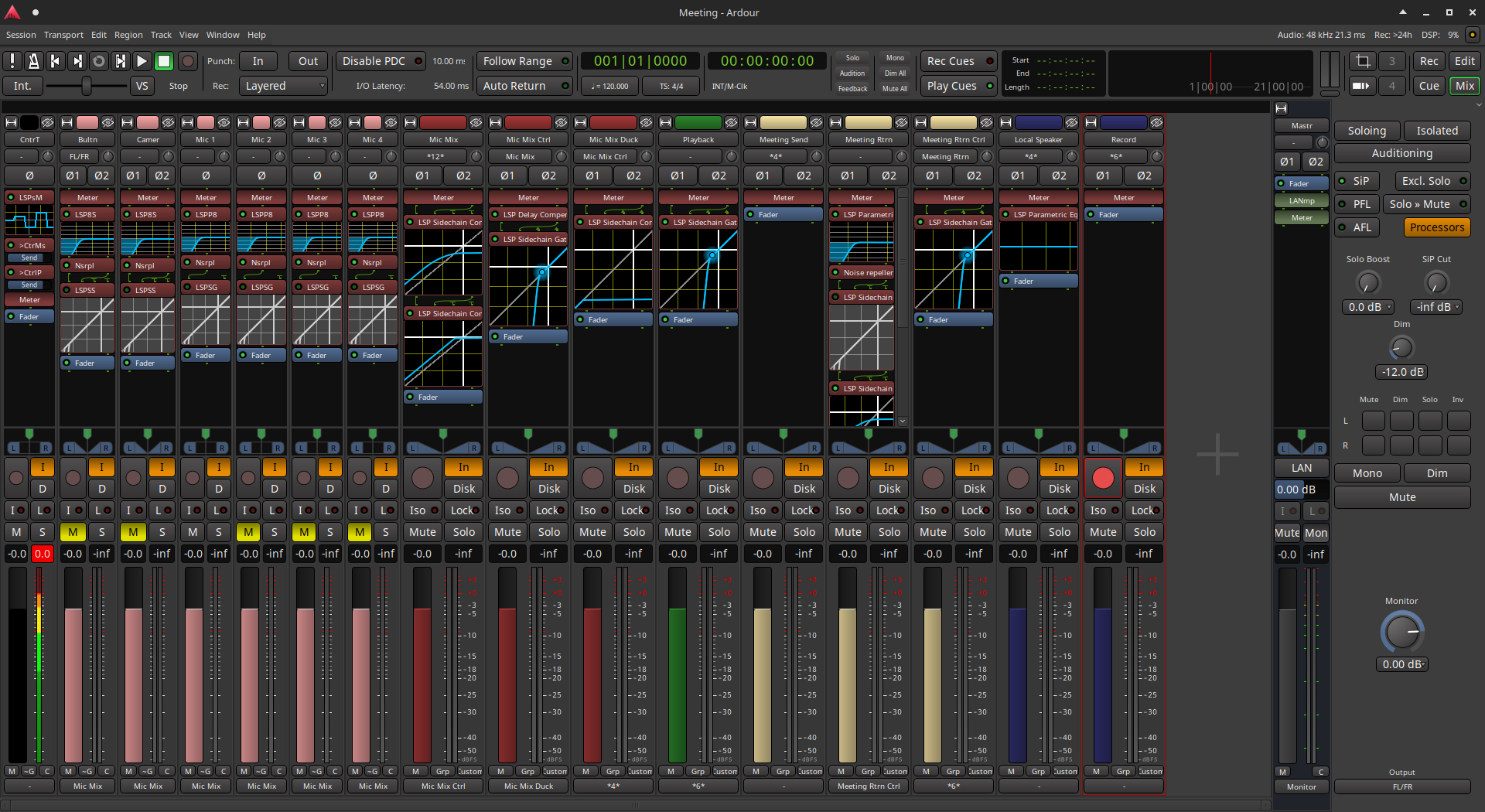Viewport: 1485px width, 812px height.
Task: Open the Layered record mode dropdown
Action: [283, 86]
